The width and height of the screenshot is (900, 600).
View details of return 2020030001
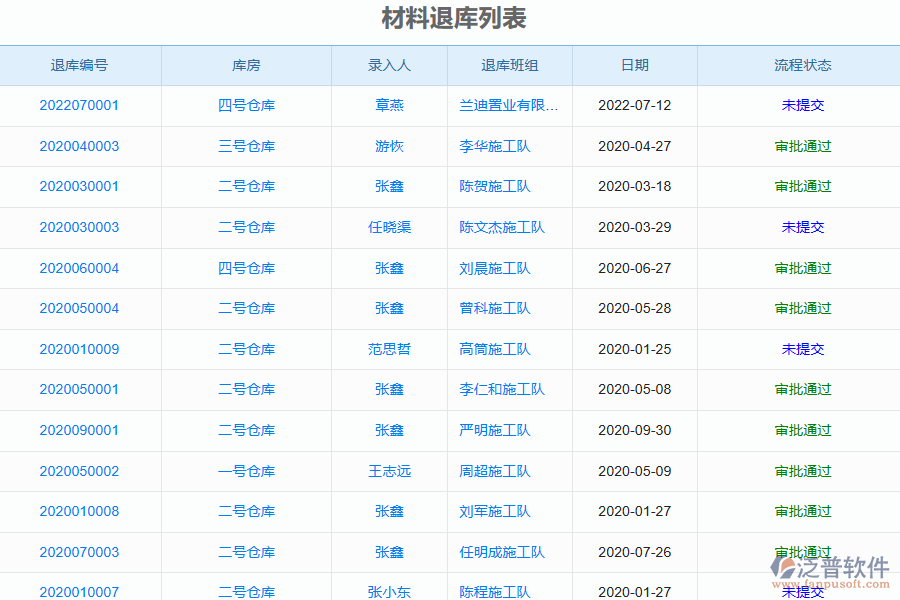click(x=81, y=186)
